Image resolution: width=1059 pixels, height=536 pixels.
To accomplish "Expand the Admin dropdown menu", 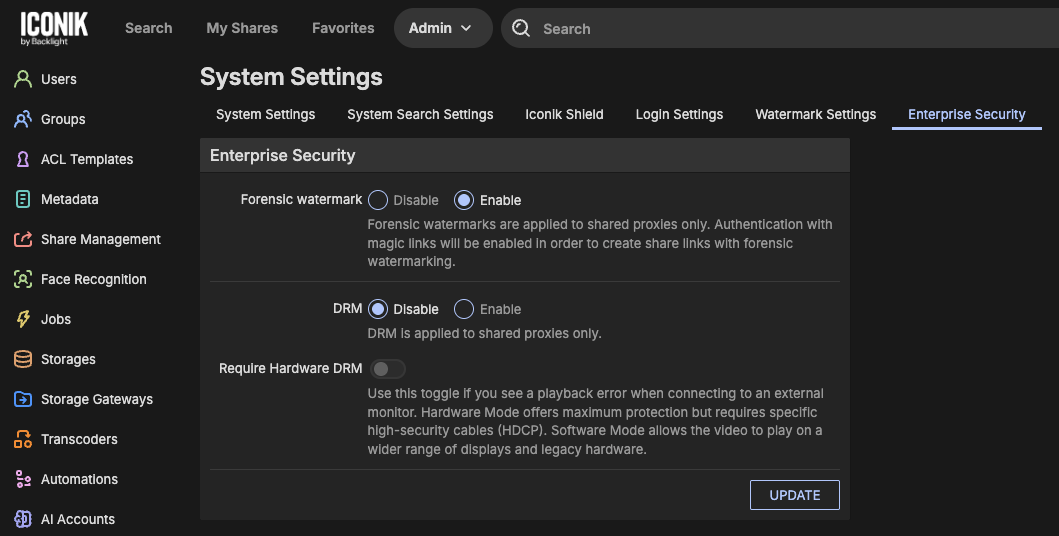I will point(443,28).
